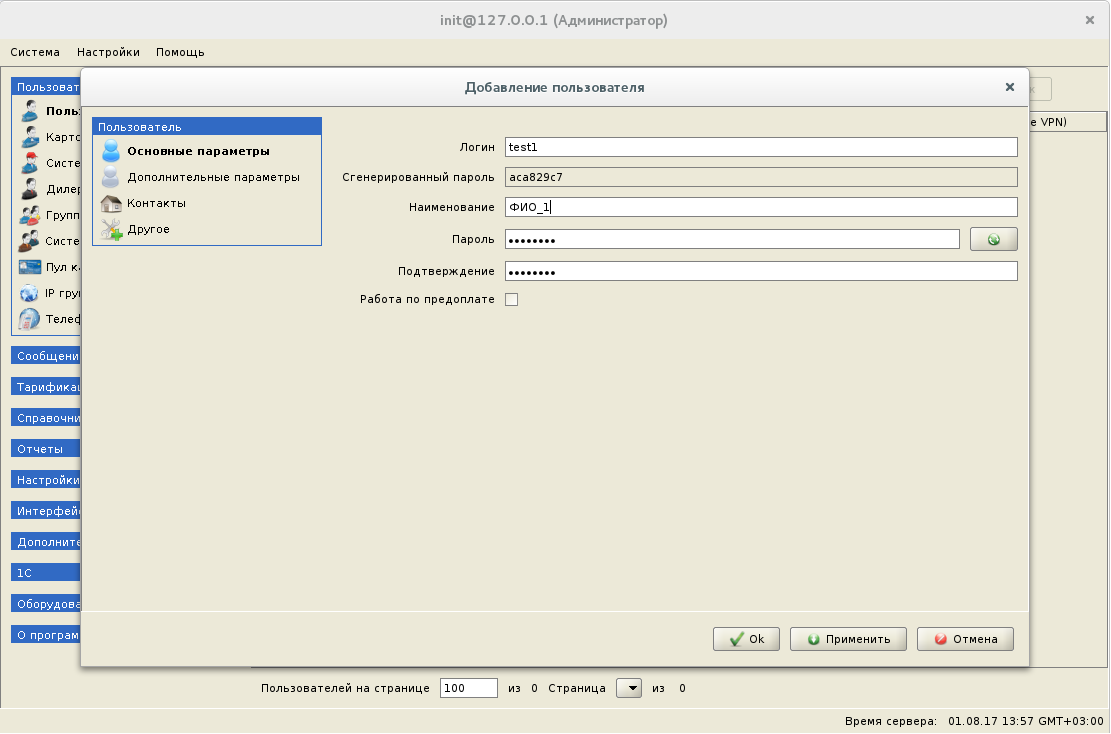Viewport: 1111px width, 734px height.
Task: Click the VPN column header in main window
Action: (x=1068, y=122)
